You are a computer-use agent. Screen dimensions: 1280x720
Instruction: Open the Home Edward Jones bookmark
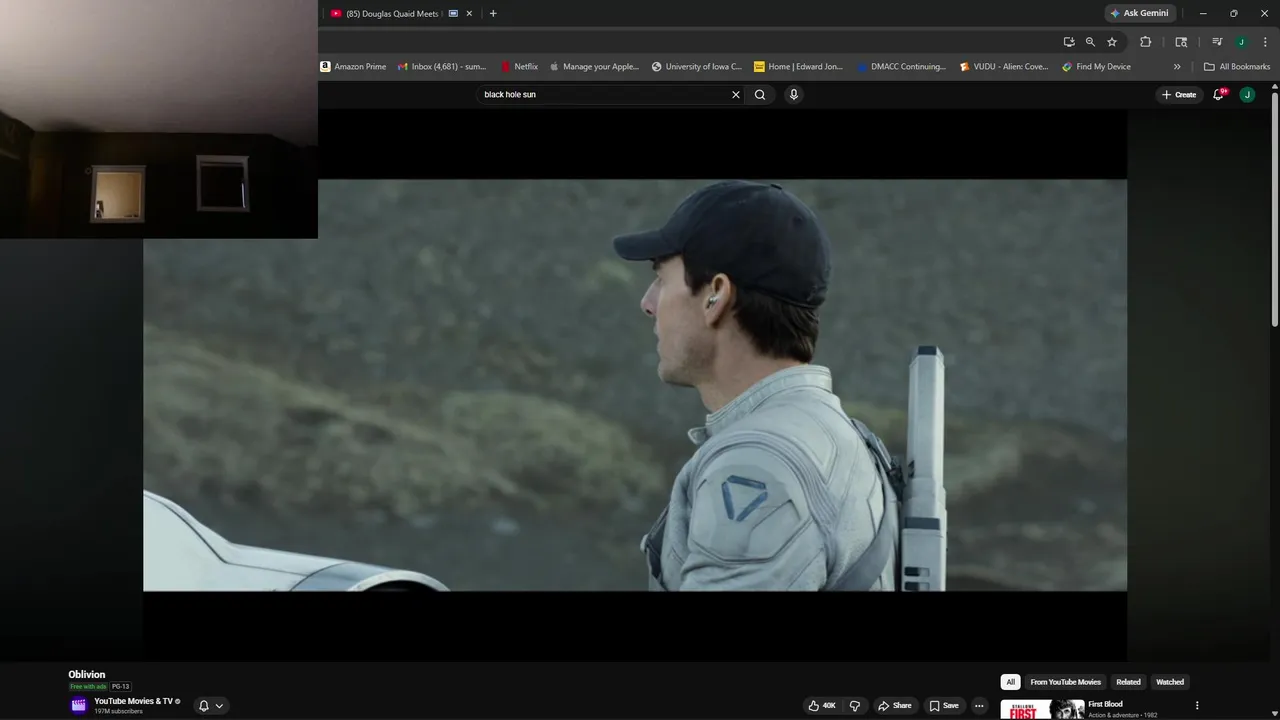(x=799, y=67)
